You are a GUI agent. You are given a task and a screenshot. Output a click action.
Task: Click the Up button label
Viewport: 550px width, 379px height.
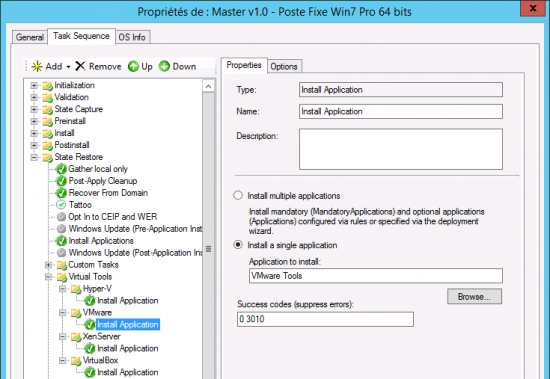pyautogui.click(x=147, y=66)
